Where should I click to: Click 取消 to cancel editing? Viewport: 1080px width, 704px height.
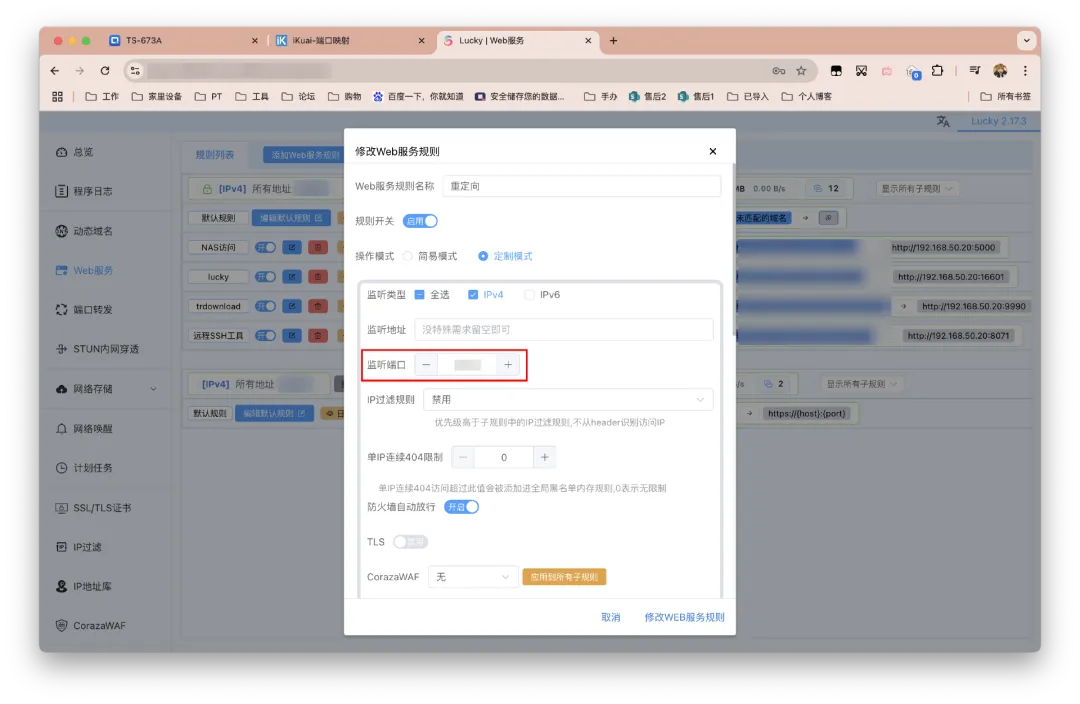[x=610, y=617]
